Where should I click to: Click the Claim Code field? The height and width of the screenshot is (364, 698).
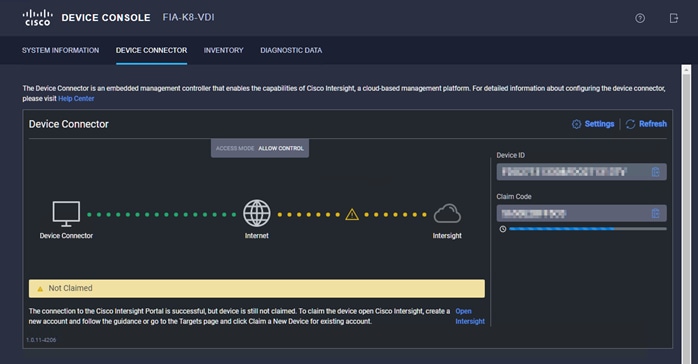pos(581,213)
